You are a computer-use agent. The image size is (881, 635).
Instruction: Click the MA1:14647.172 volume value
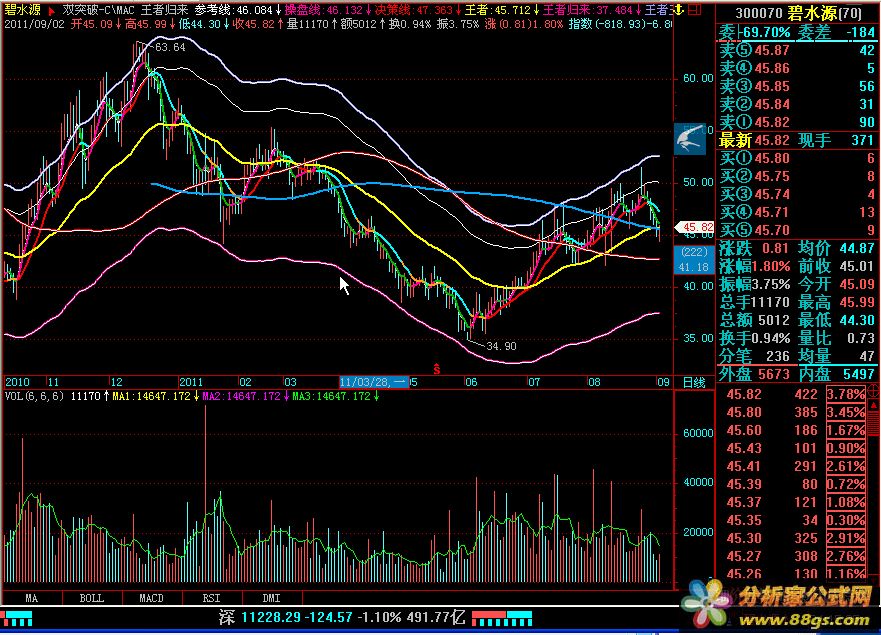click(152, 396)
